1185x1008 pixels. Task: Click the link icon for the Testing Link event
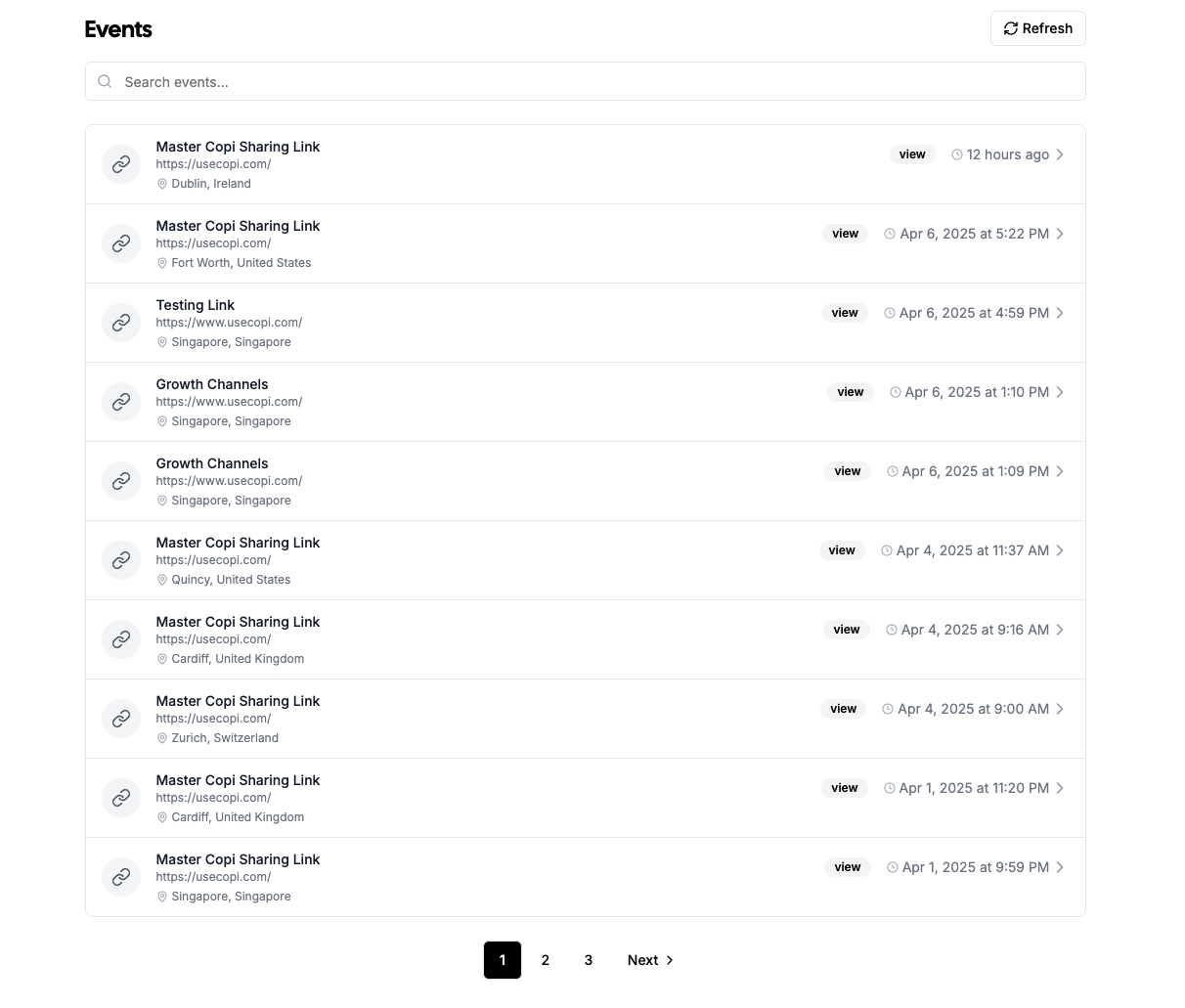(121, 323)
